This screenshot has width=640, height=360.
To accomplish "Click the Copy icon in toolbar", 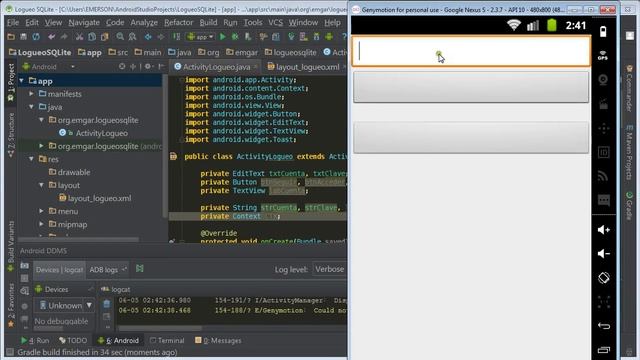I will (x=92, y=37).
